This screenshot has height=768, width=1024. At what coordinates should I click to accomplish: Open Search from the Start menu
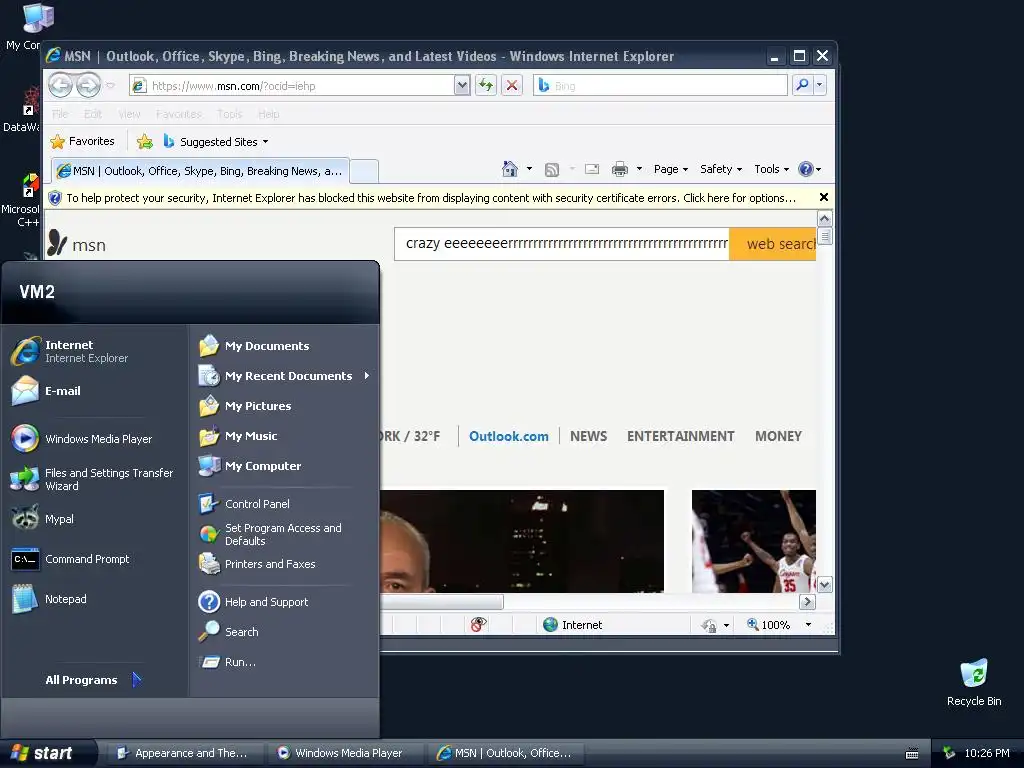[x=284, y=632]
